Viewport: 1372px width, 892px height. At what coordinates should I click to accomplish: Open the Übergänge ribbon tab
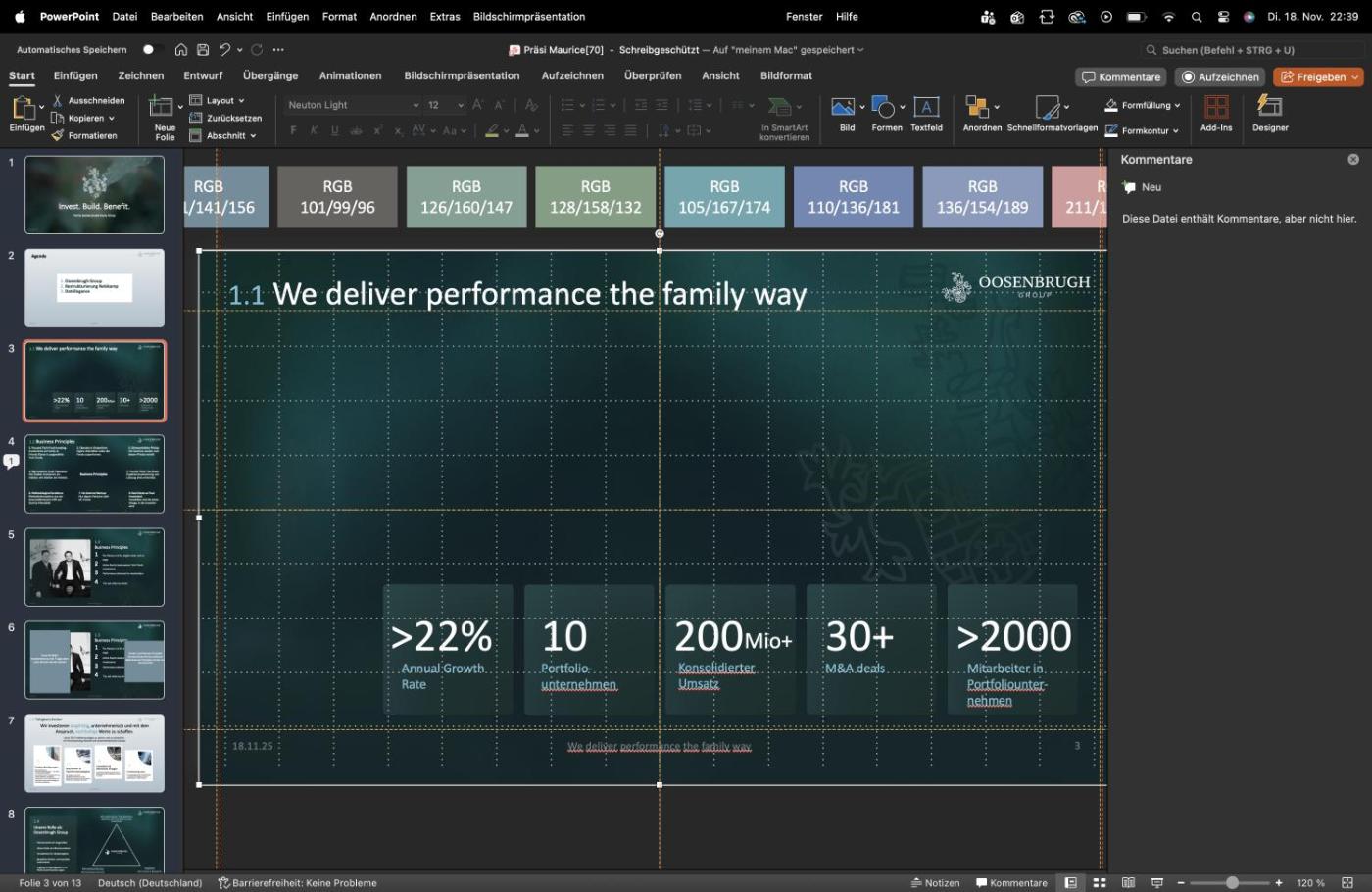[270, 75]
